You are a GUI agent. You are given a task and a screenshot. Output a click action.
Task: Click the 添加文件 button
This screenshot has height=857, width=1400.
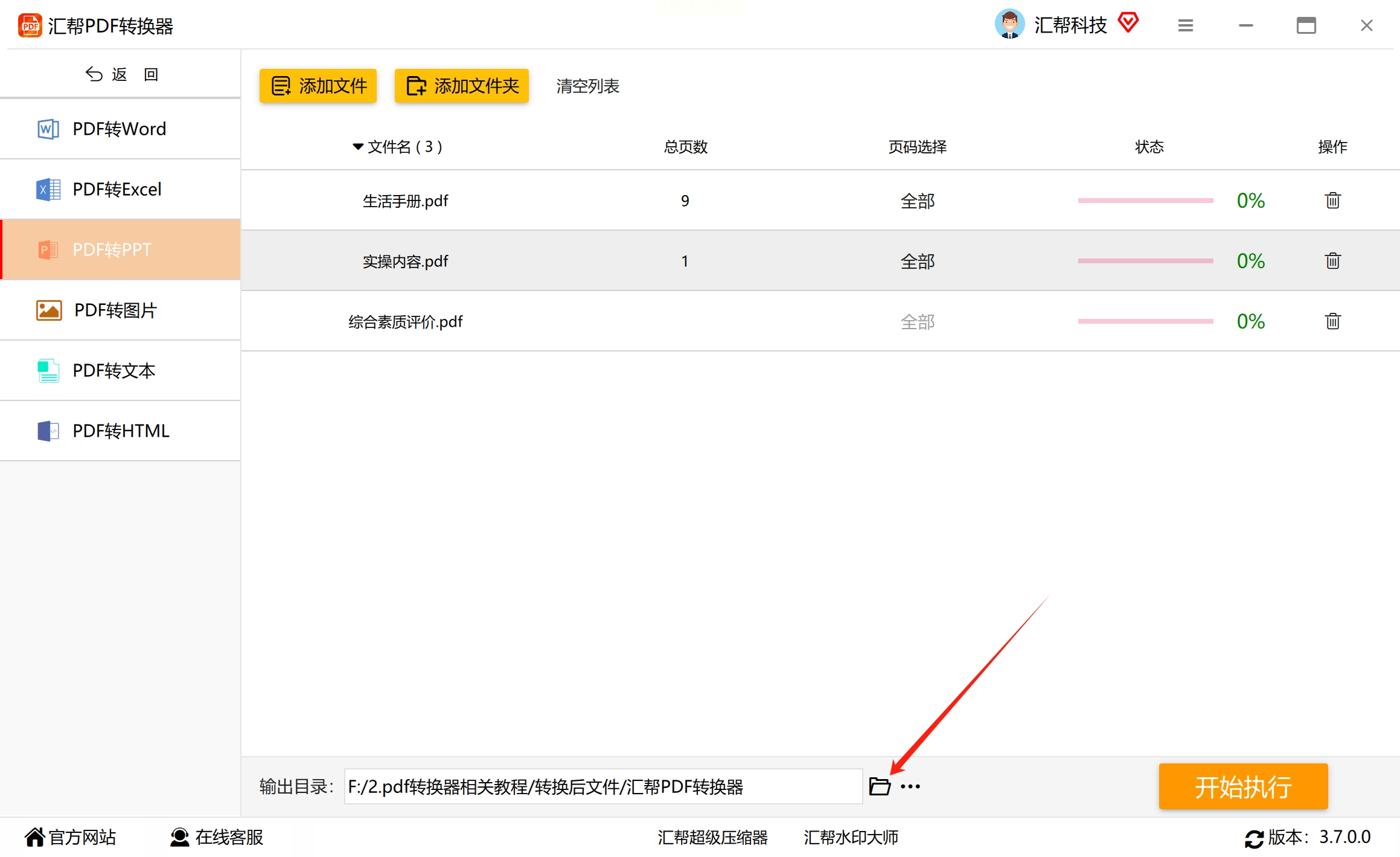coord(318,86)
